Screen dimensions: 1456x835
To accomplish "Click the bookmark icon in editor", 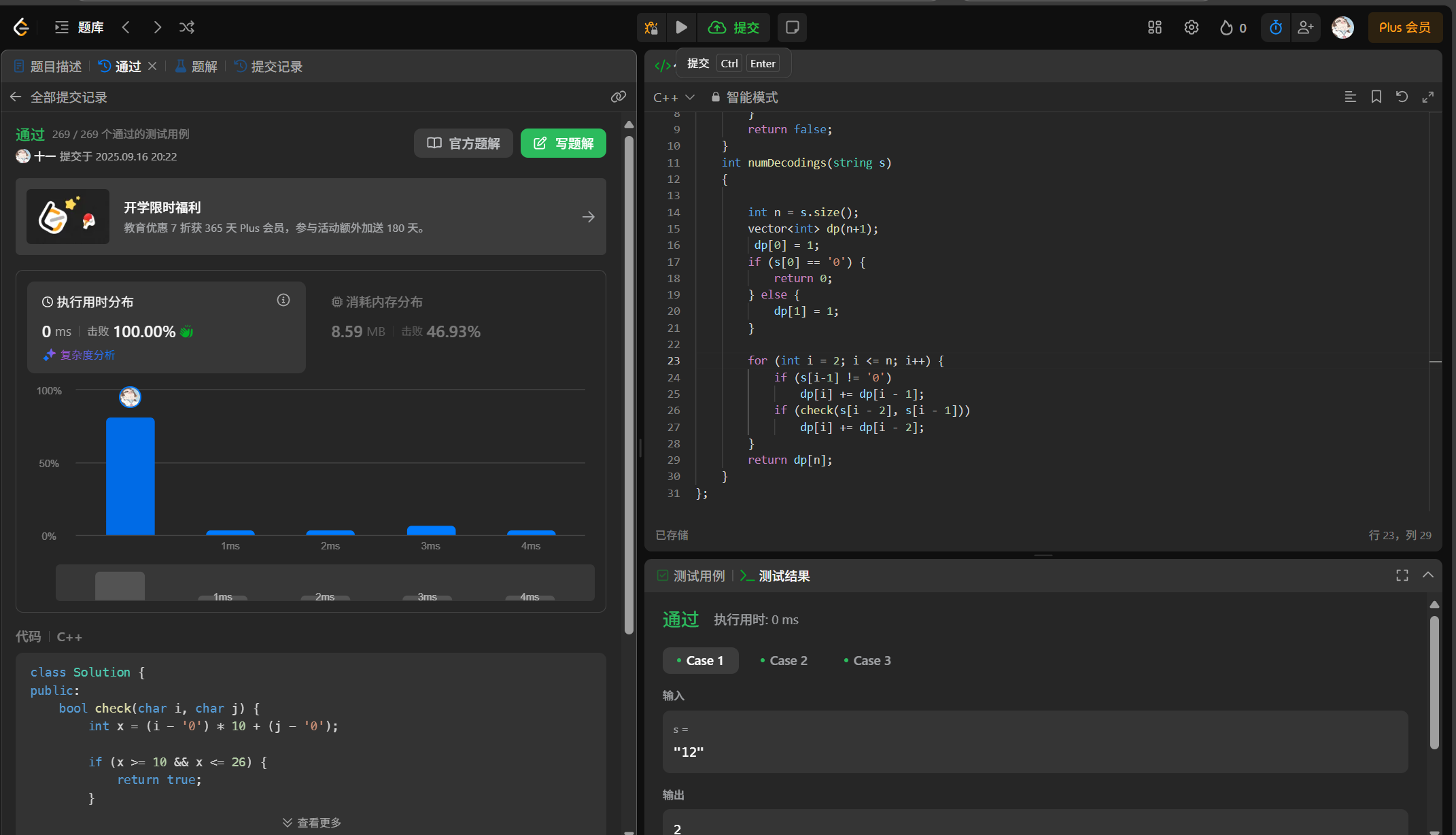I will (1376, 97).
